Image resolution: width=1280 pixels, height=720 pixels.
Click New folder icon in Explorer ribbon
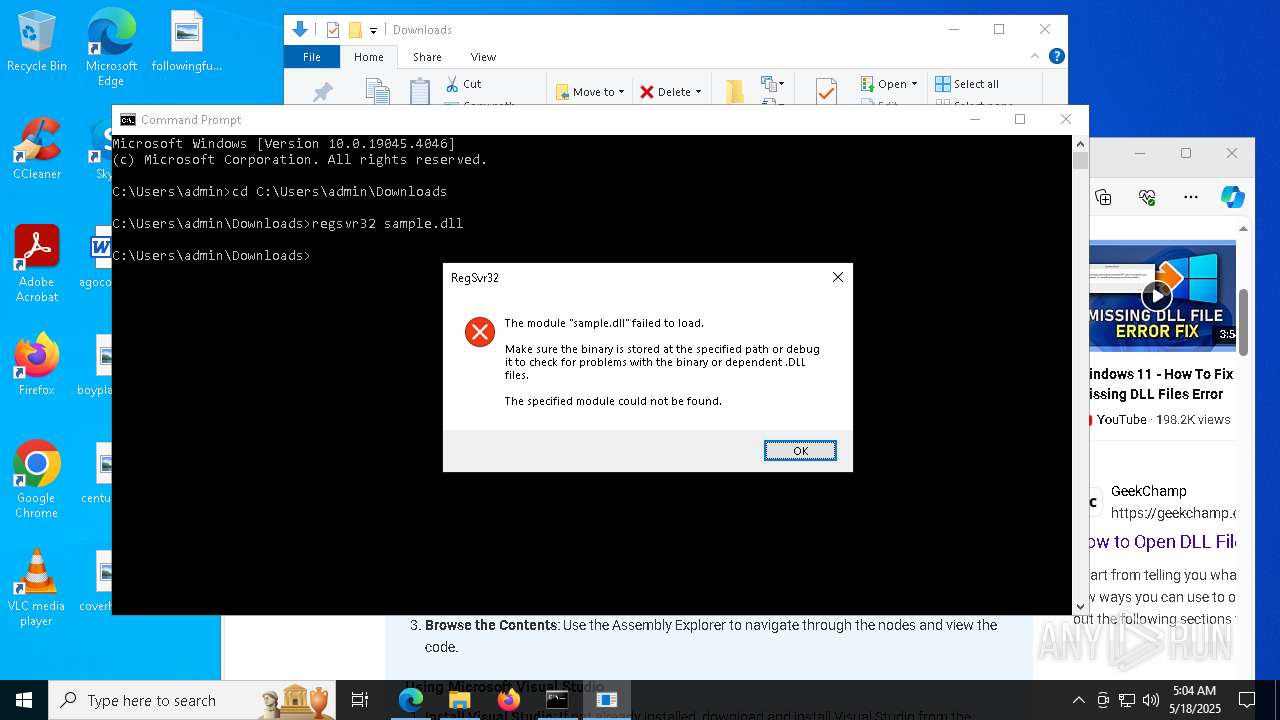point(735,91)
